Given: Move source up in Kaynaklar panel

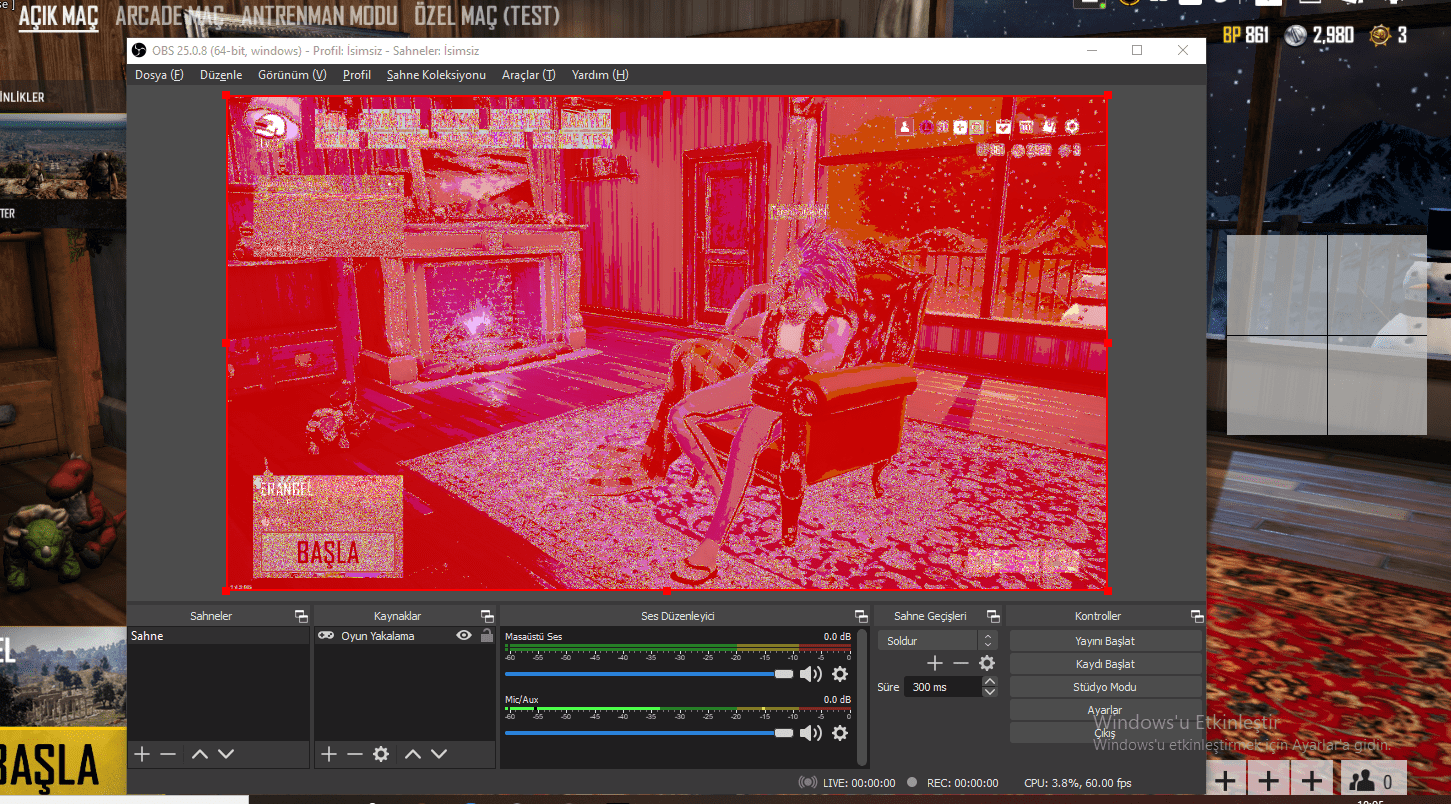Looking at the screenshot, I should click(413, 754).
